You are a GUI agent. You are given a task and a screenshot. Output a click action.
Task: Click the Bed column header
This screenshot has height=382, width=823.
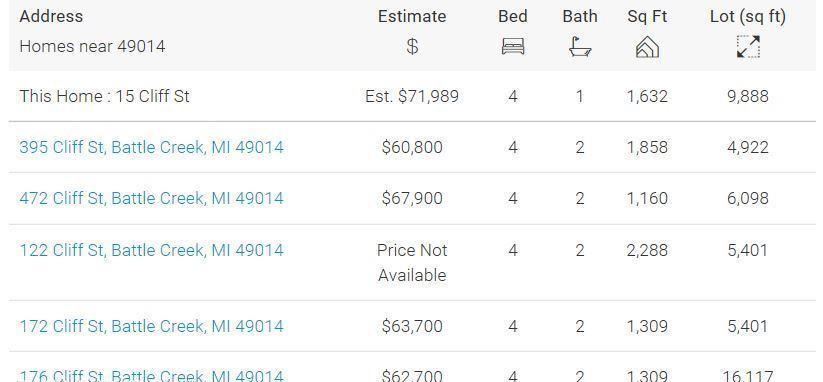[513, 16]
